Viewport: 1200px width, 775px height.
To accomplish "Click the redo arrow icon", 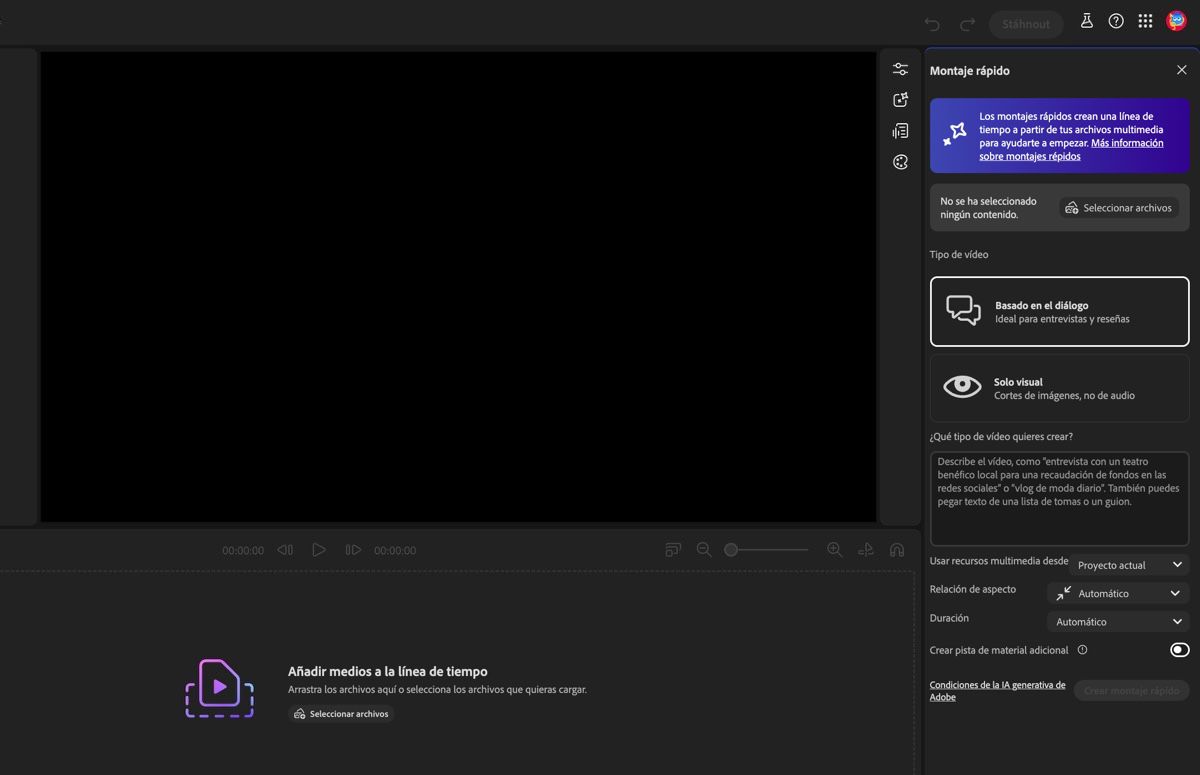I will pyautogui.click(x=967, y=23).
